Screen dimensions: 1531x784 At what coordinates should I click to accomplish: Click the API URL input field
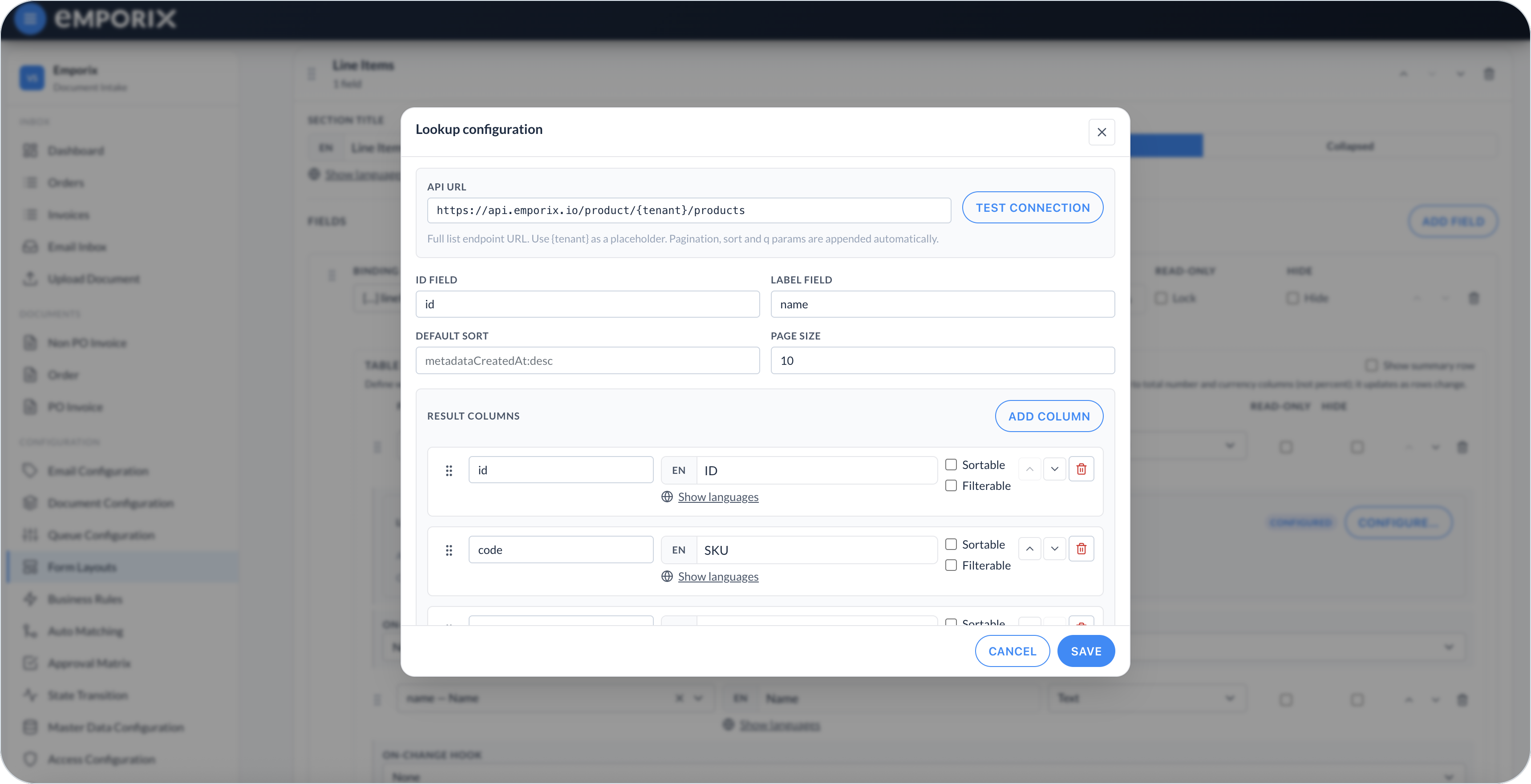tap(689, 210)
